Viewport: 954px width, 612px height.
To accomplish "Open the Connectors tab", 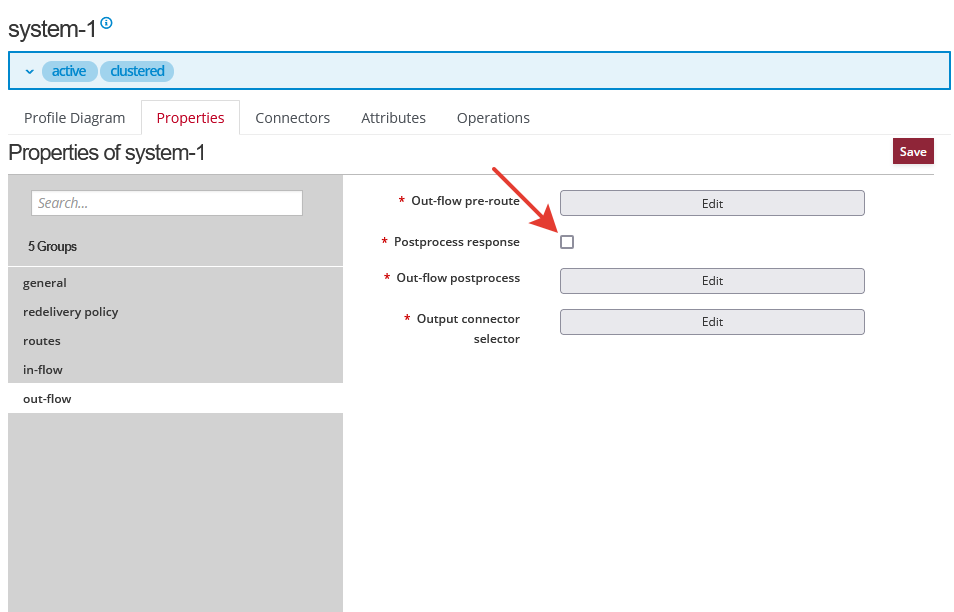I will (292, 117).
